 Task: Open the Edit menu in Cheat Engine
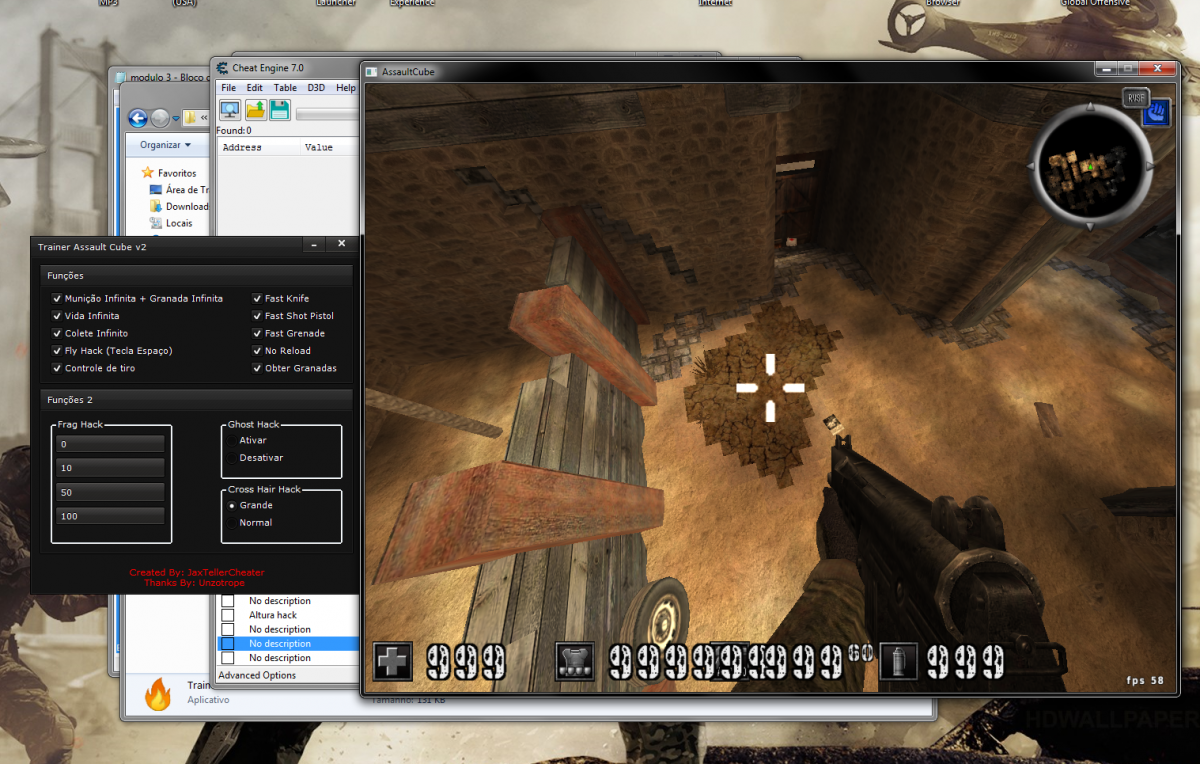point(255,88)
